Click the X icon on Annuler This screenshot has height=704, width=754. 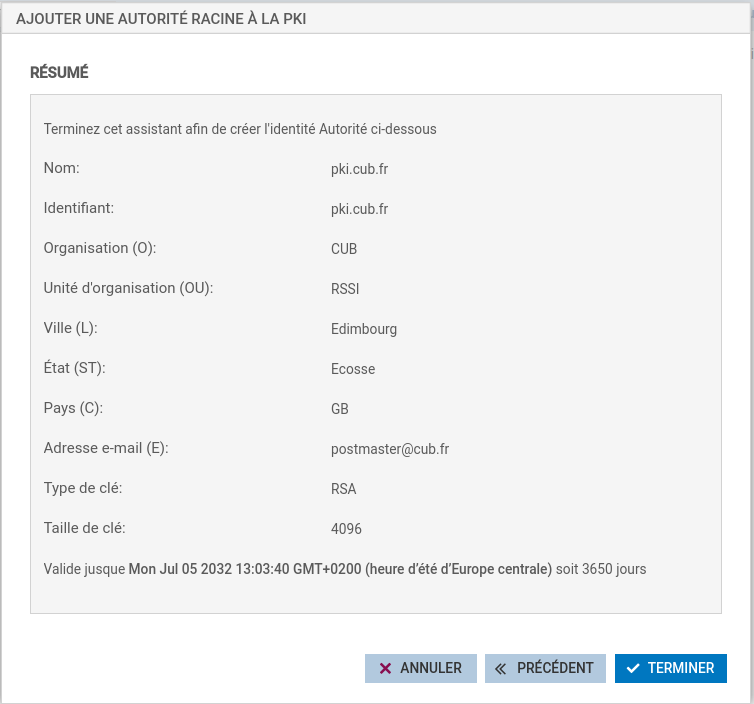click(385, 669)
